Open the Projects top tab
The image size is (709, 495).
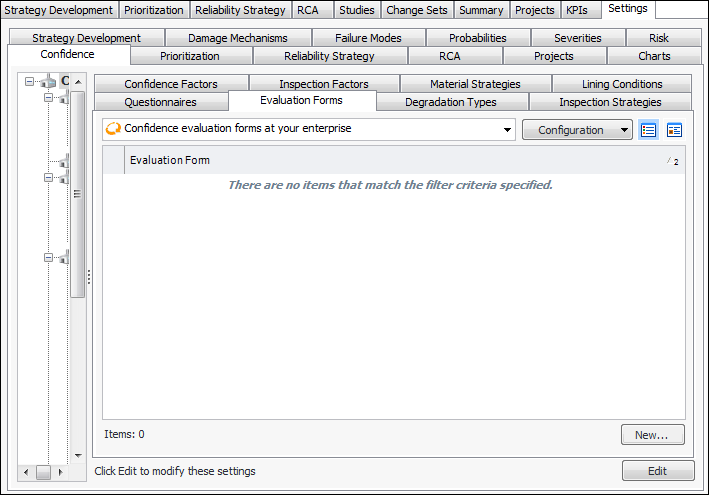[x=534, y=10]
